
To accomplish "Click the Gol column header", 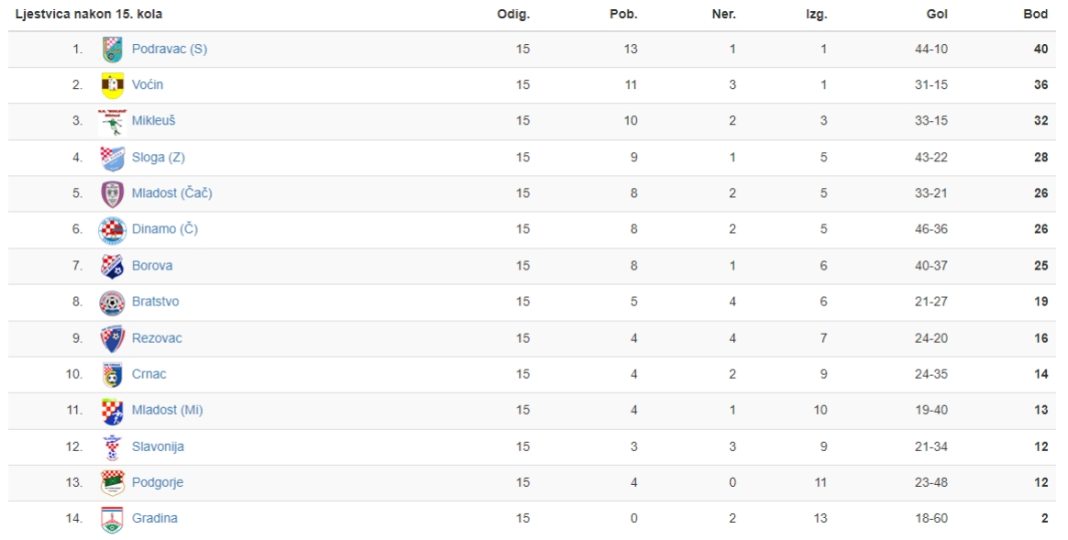I will (x=937, y=14).
